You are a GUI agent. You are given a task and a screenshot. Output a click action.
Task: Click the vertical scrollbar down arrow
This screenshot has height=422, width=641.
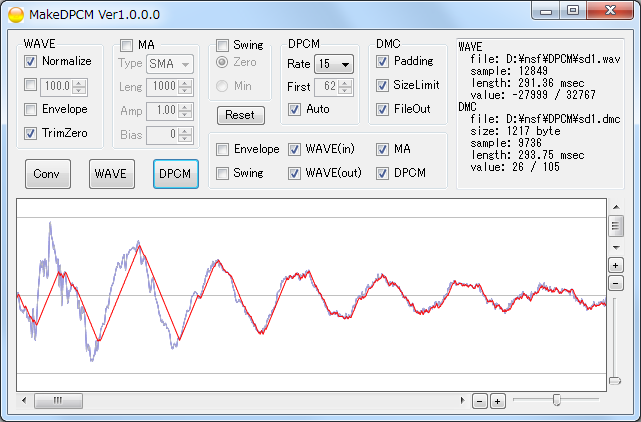point(616,247)
